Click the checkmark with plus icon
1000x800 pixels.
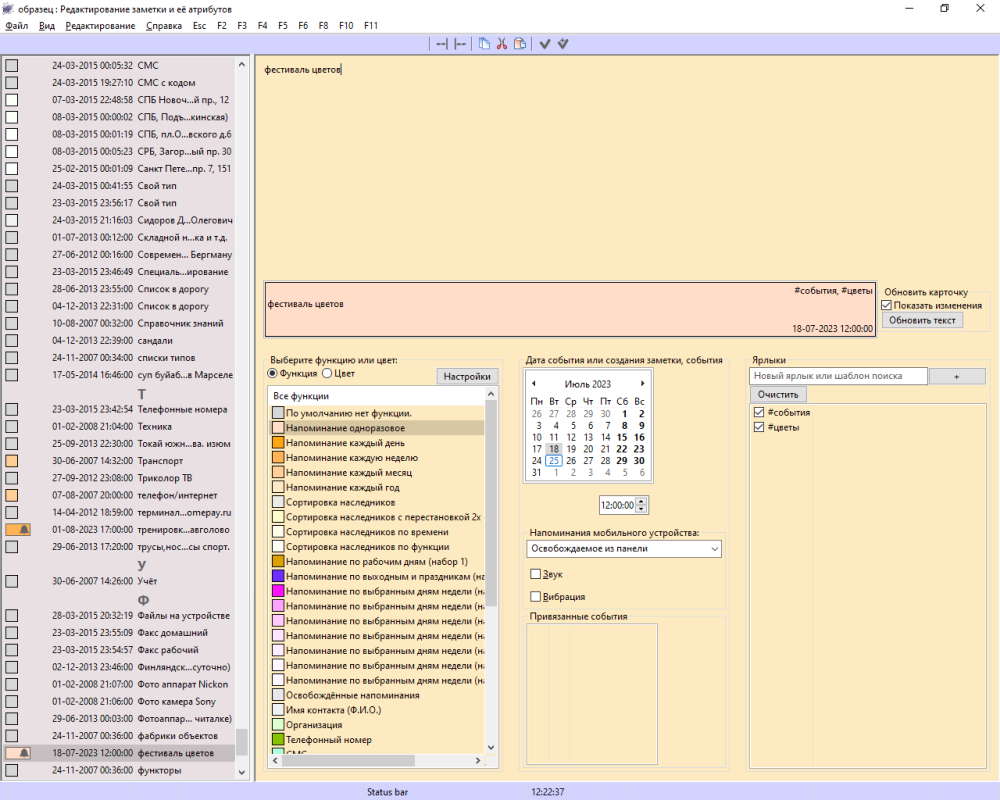click(x=564, y=43)
